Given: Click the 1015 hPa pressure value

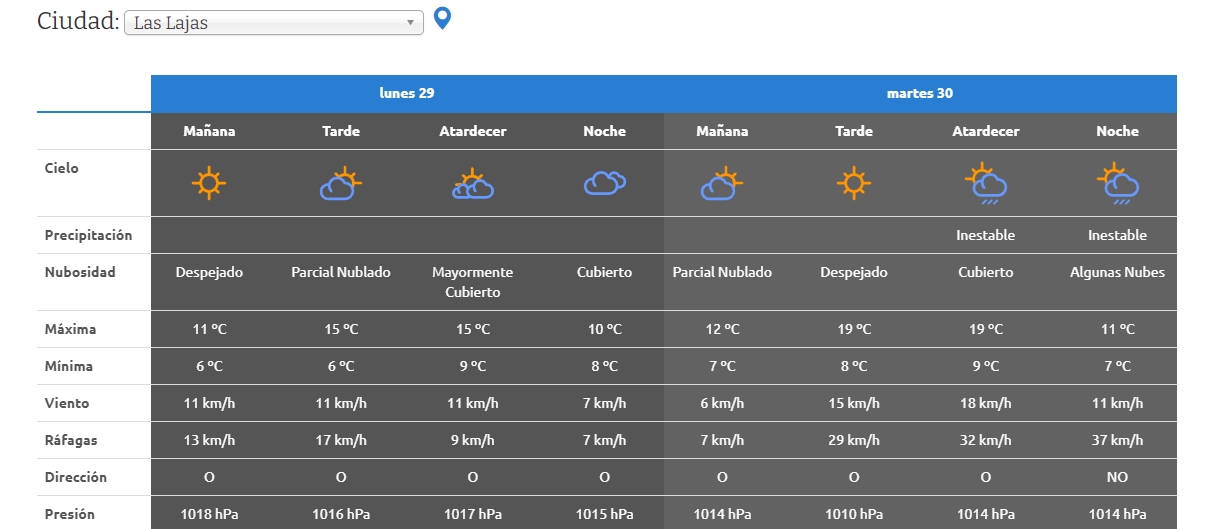Looking at the screenshot, I should [x=604, y=514].
